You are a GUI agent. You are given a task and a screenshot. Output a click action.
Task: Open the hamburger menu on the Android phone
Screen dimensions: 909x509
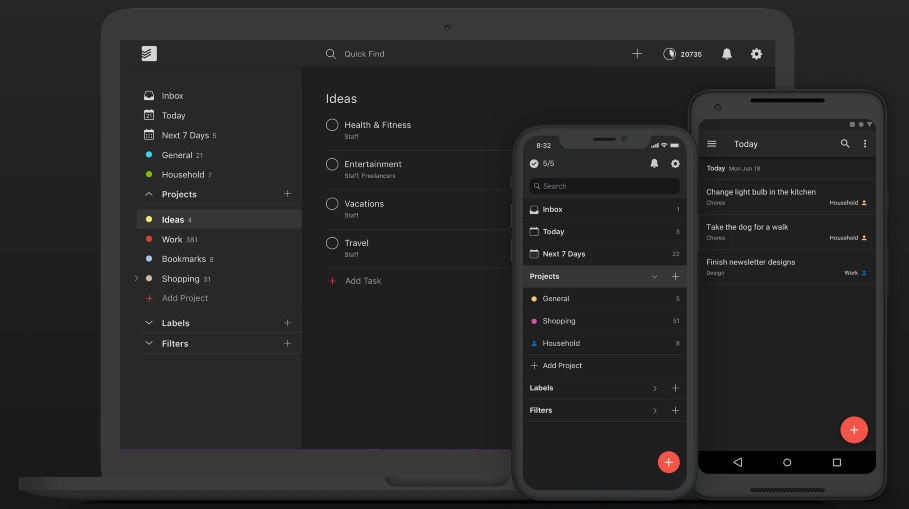point(711,144)
